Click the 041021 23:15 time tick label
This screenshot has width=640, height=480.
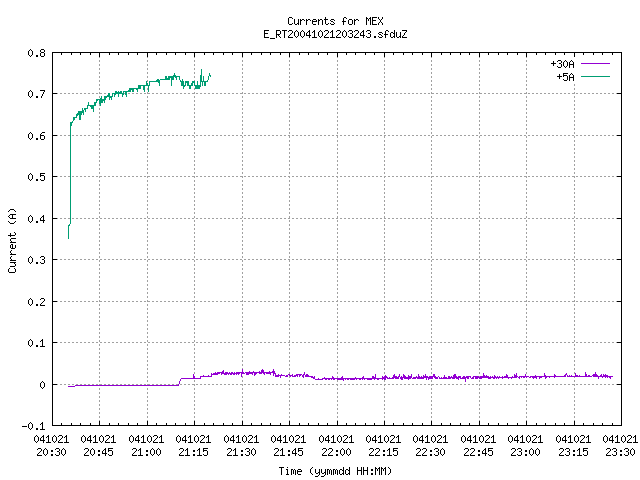click(x=573, y=446)
